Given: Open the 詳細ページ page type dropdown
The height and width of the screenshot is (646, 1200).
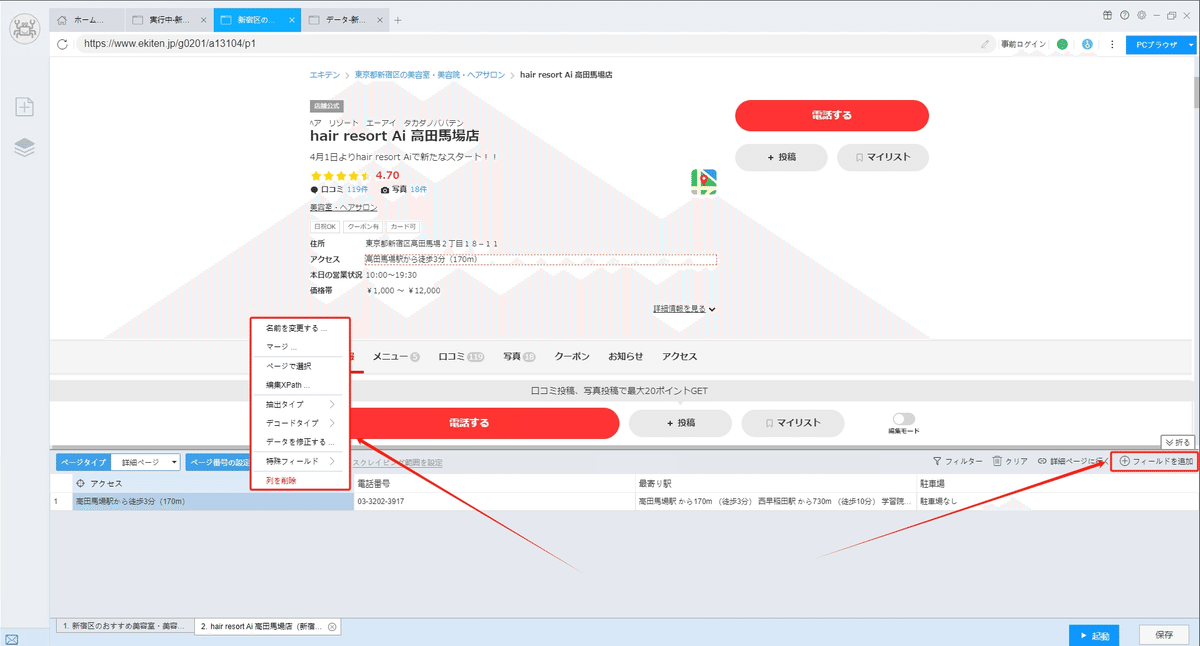Looking at the screenshot, I should click(146, 462).
